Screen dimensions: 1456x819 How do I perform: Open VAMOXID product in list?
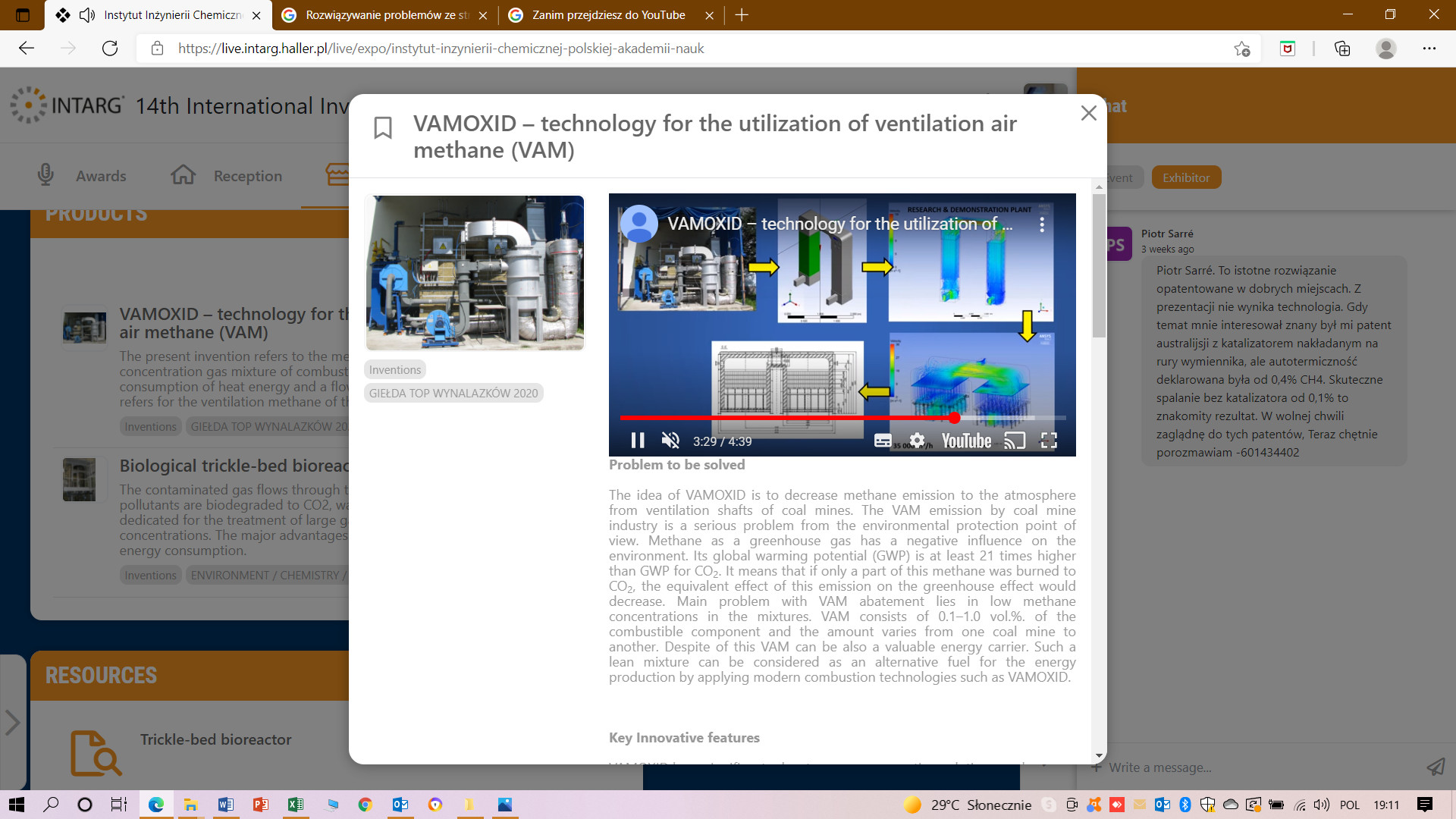[234, 323]
